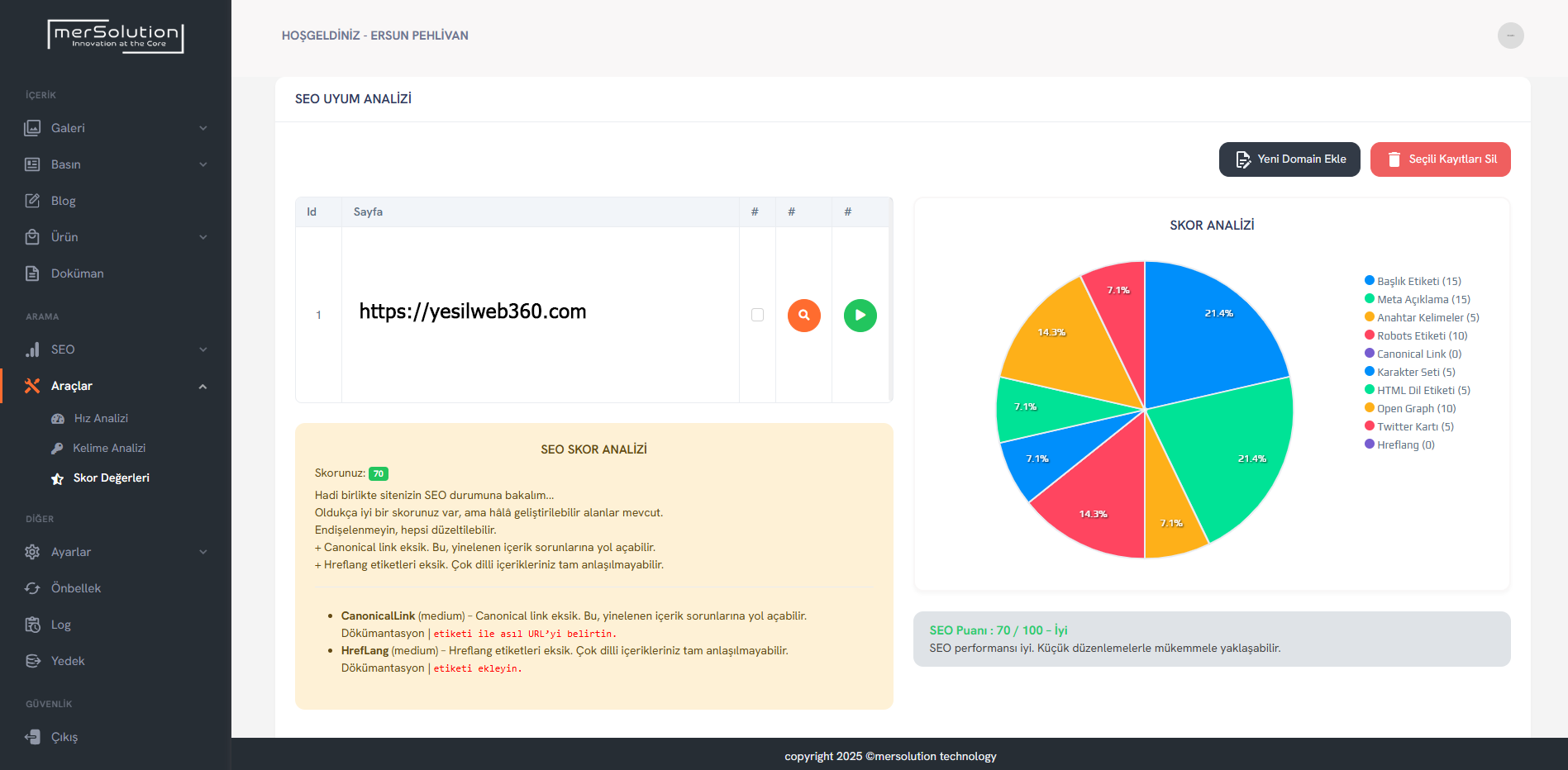The width and height of the screenshot is (1568, 770).
Task: Click the mersolution logo
Action: point(116,36)
